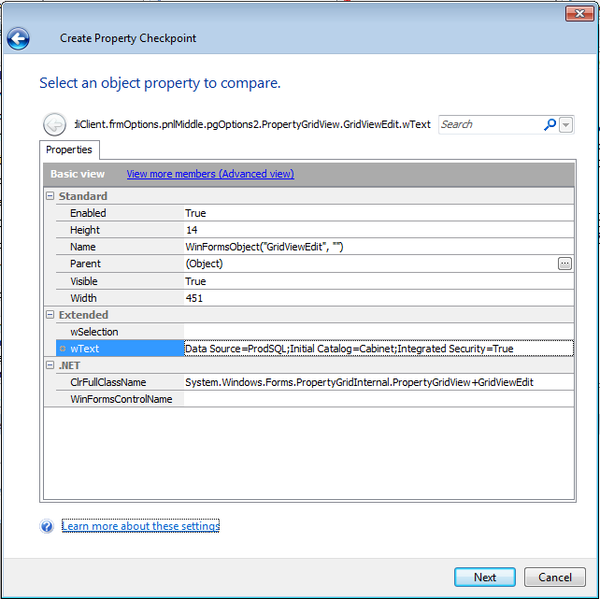Select the ClrFullClassName property row
The image size is (600, 599).
[x=108, y=383]
